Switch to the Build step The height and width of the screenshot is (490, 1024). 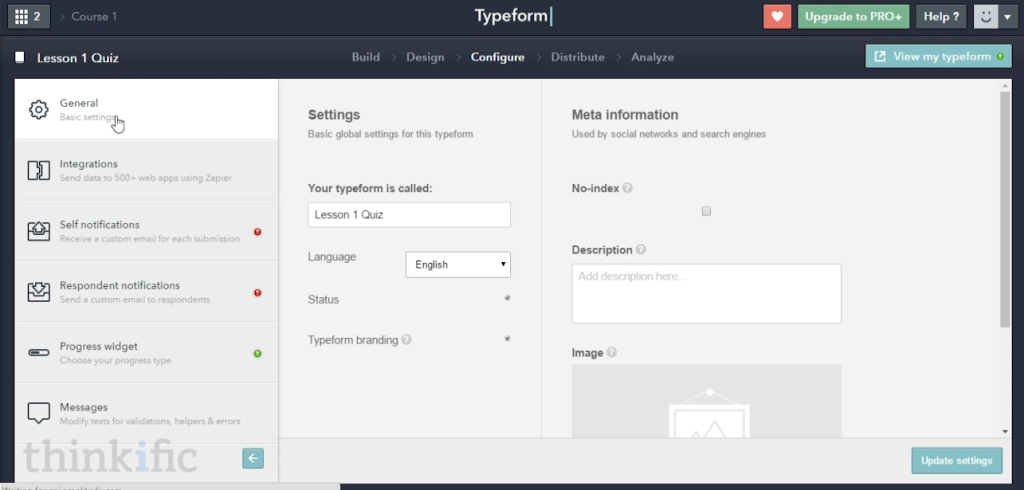(366, 57)
